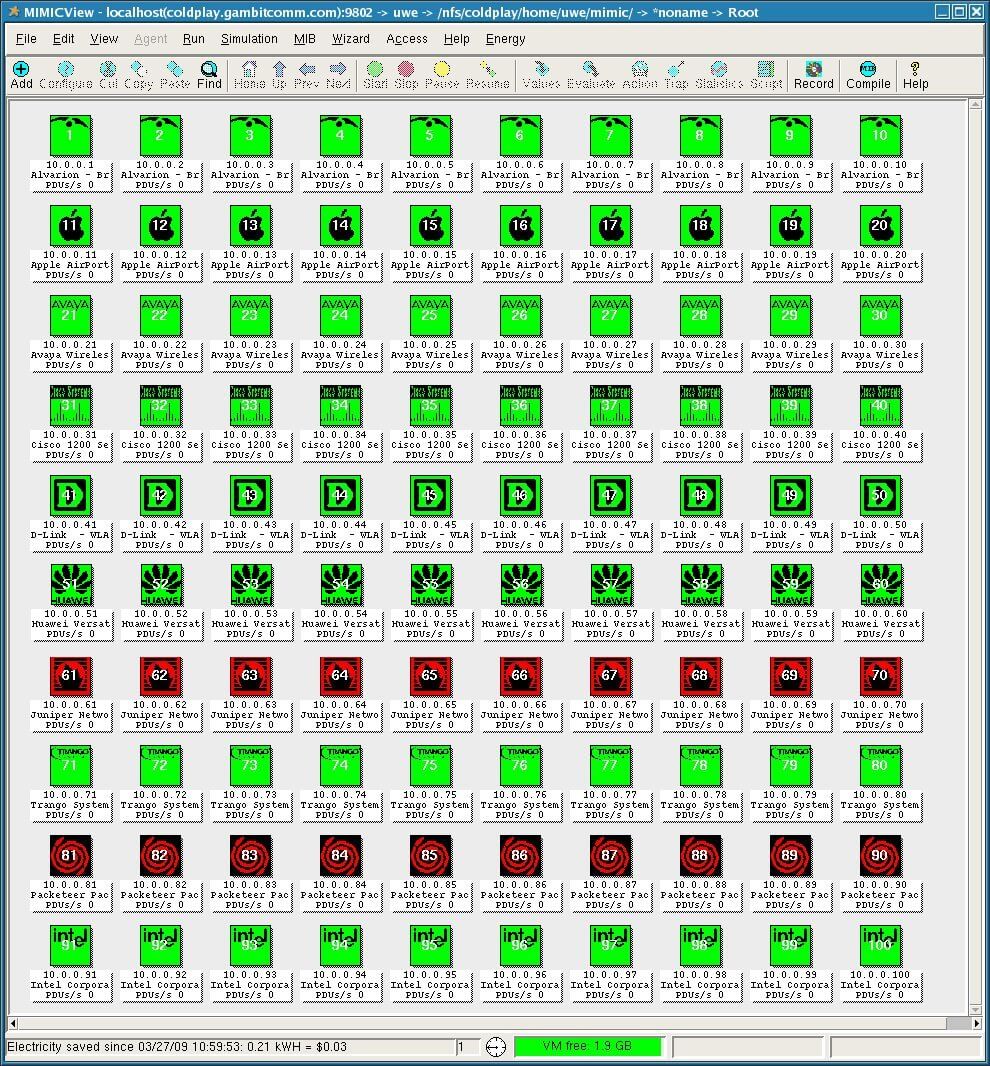Click the 10.0.0.31 address label
This screenshot has width=990, height=1066.
click(x=70, y=434)
